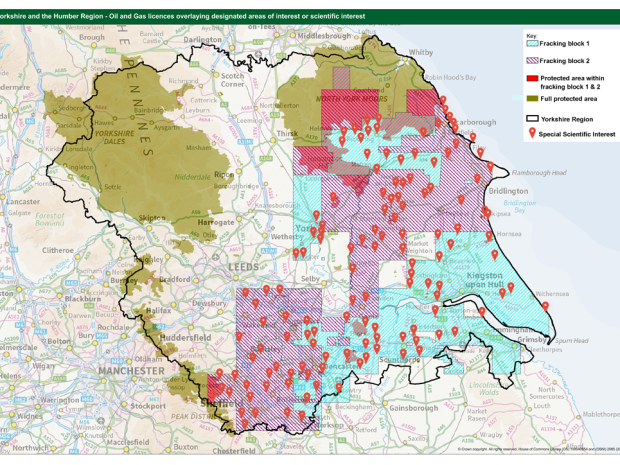Click the Huddersfield label
620x465 pixels.
click(185, 338)
